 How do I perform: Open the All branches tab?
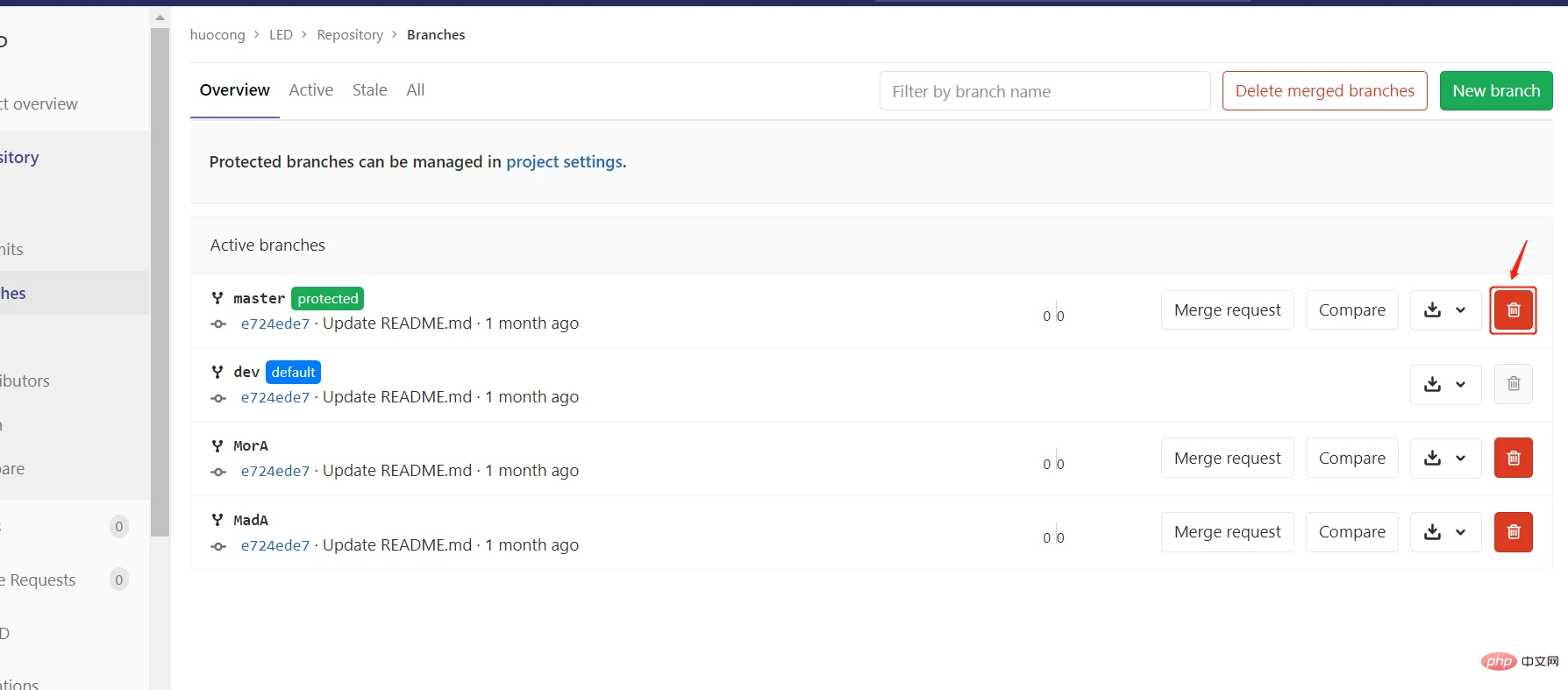(x=416, y=90)
